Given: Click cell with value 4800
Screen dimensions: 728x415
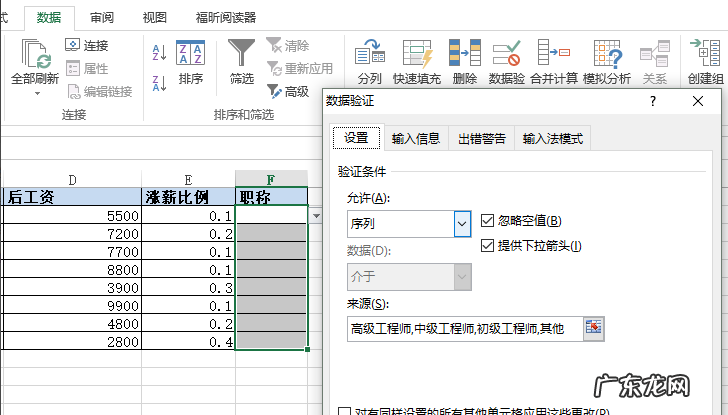Looking at the screenshot, I should [72, 324].
